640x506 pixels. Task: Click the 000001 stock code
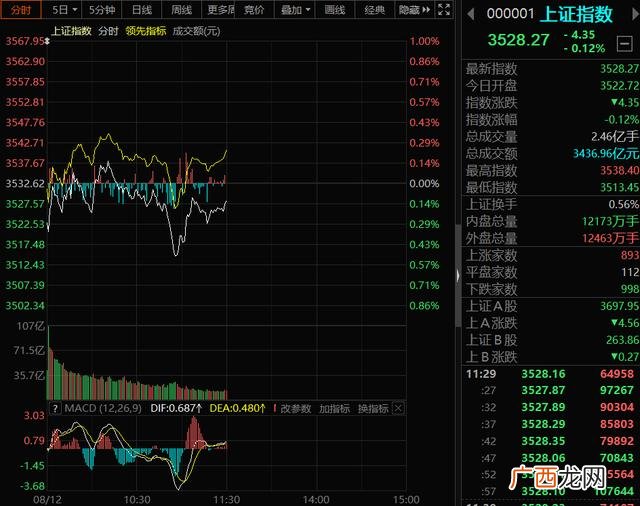[510, 14]
